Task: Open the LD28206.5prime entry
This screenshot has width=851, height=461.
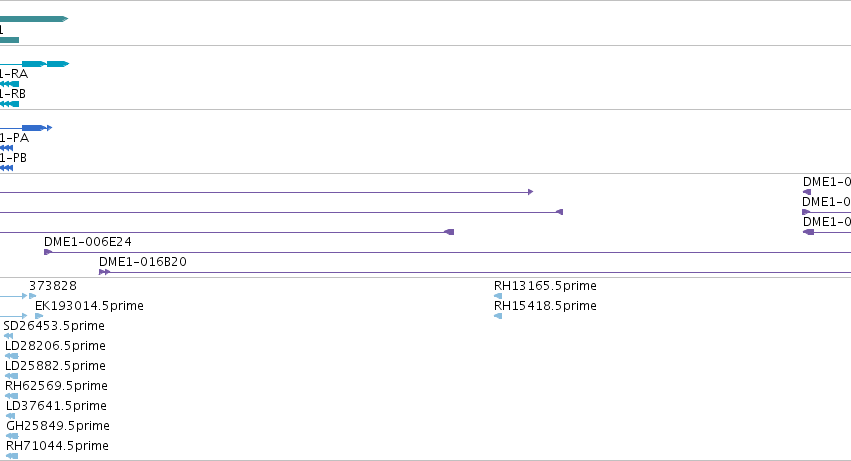Action: (55, 346)
